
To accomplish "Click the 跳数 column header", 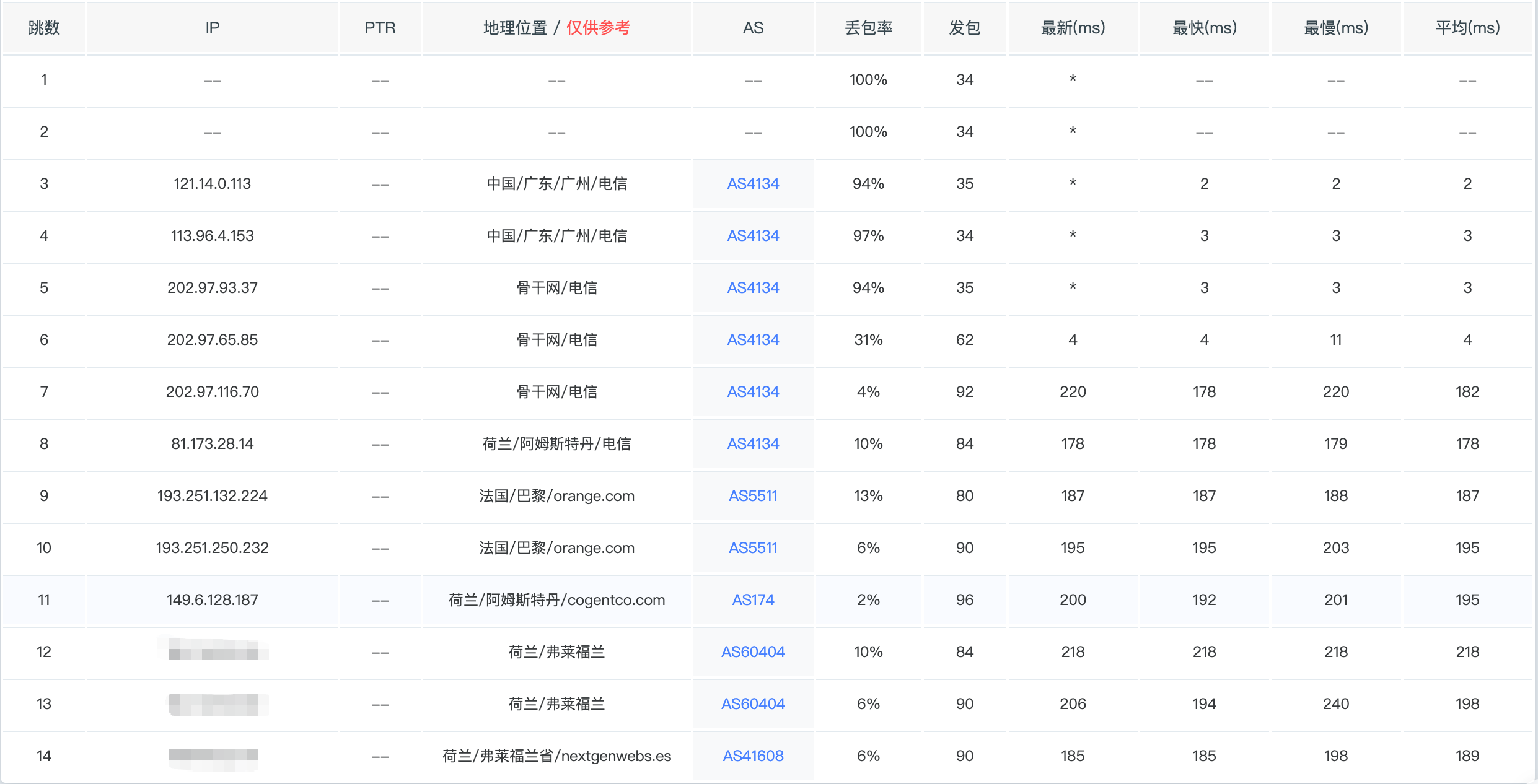I will tap(44, 28).
